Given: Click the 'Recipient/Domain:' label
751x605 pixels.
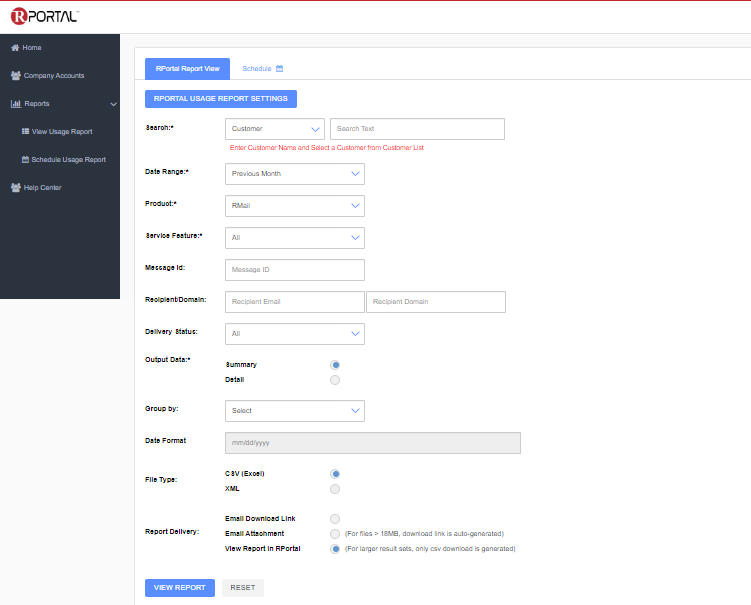Looking at the screenshot, I should (176, 300).
